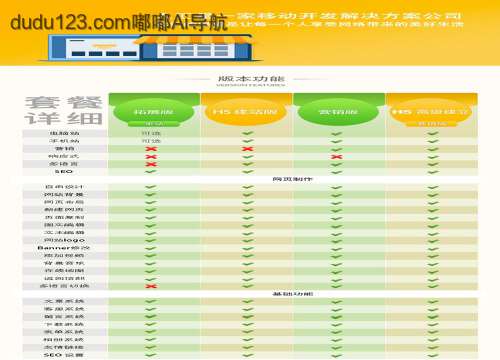Click the 网站logo row label
This screenshot has height=360, width=500.
click(64, 240)
